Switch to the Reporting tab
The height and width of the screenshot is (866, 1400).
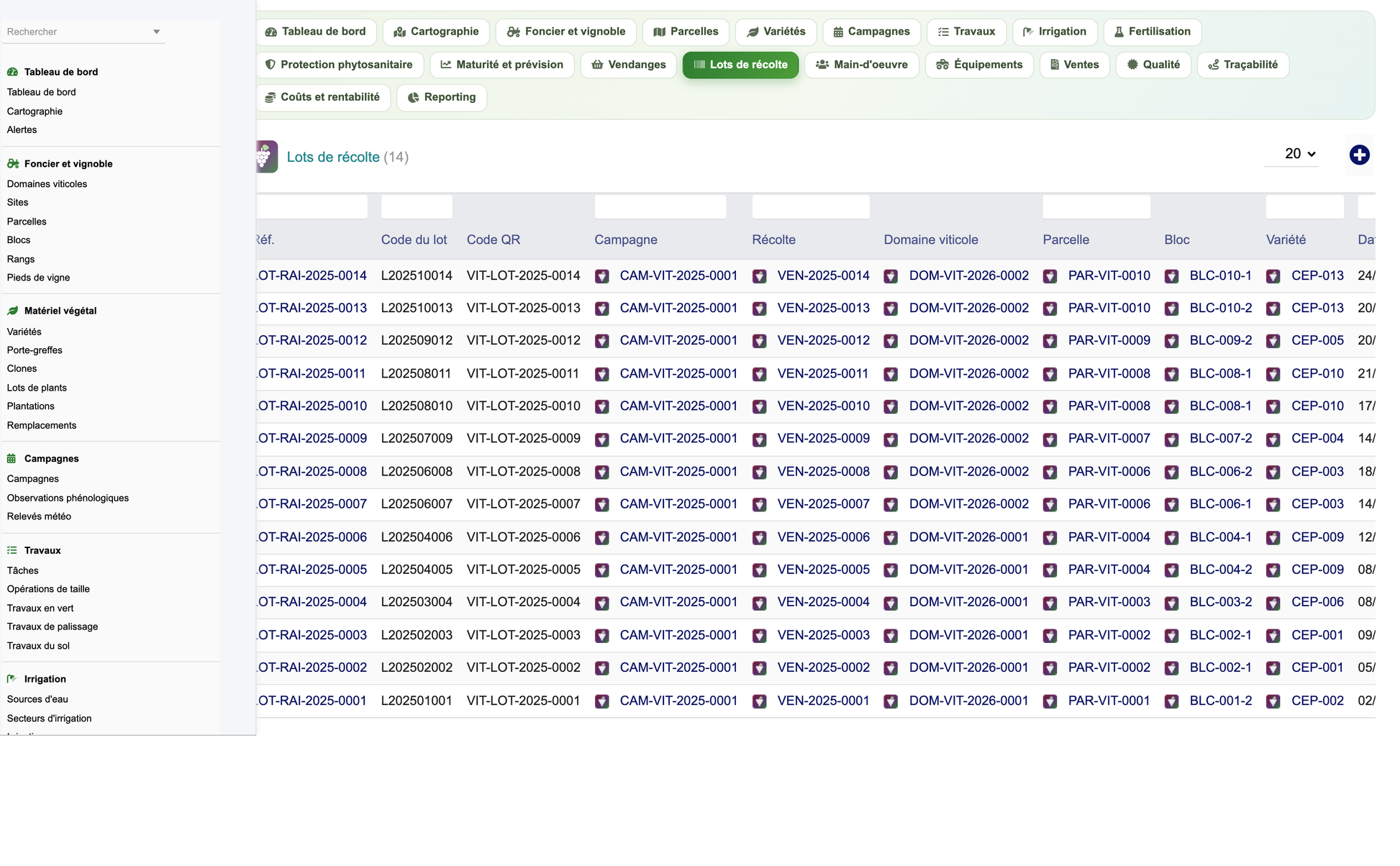442,97
